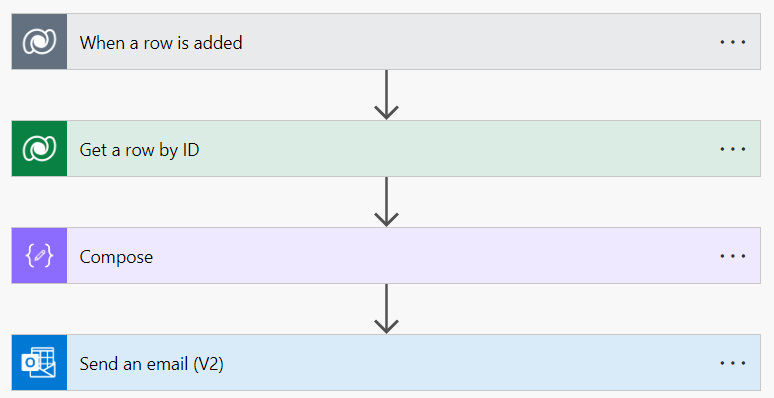Image resolution: width=774 pixels, height=398 pixels.
Task: Open the three-dots menu on Send an email (V2)
Action: coord(733,363)
